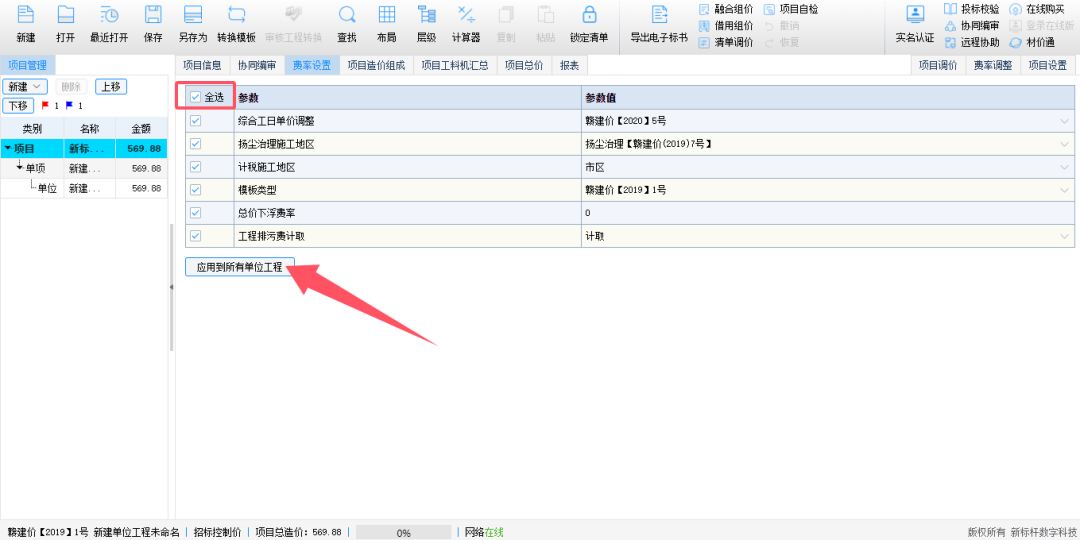1080x540 pixels.
Task: Switch to the 项目造价组成 tab
Action: [x=376, y=65]
